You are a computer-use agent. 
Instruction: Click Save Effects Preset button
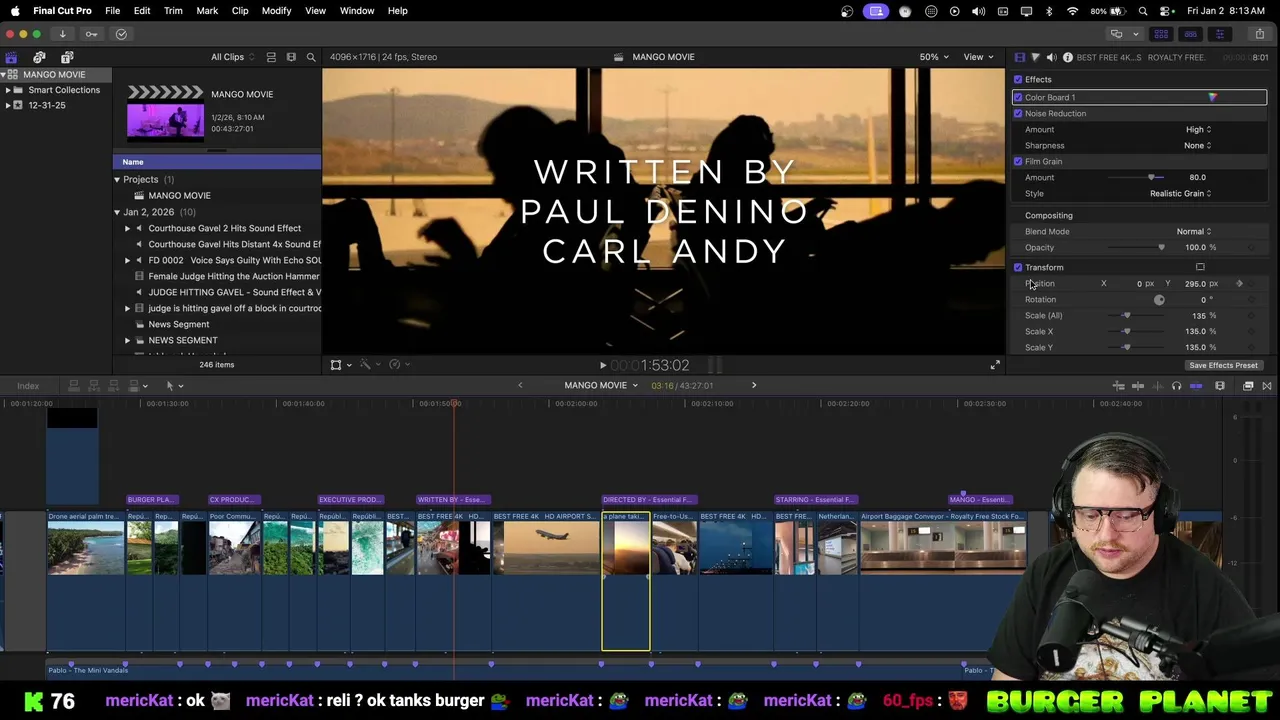[1223, 365]
